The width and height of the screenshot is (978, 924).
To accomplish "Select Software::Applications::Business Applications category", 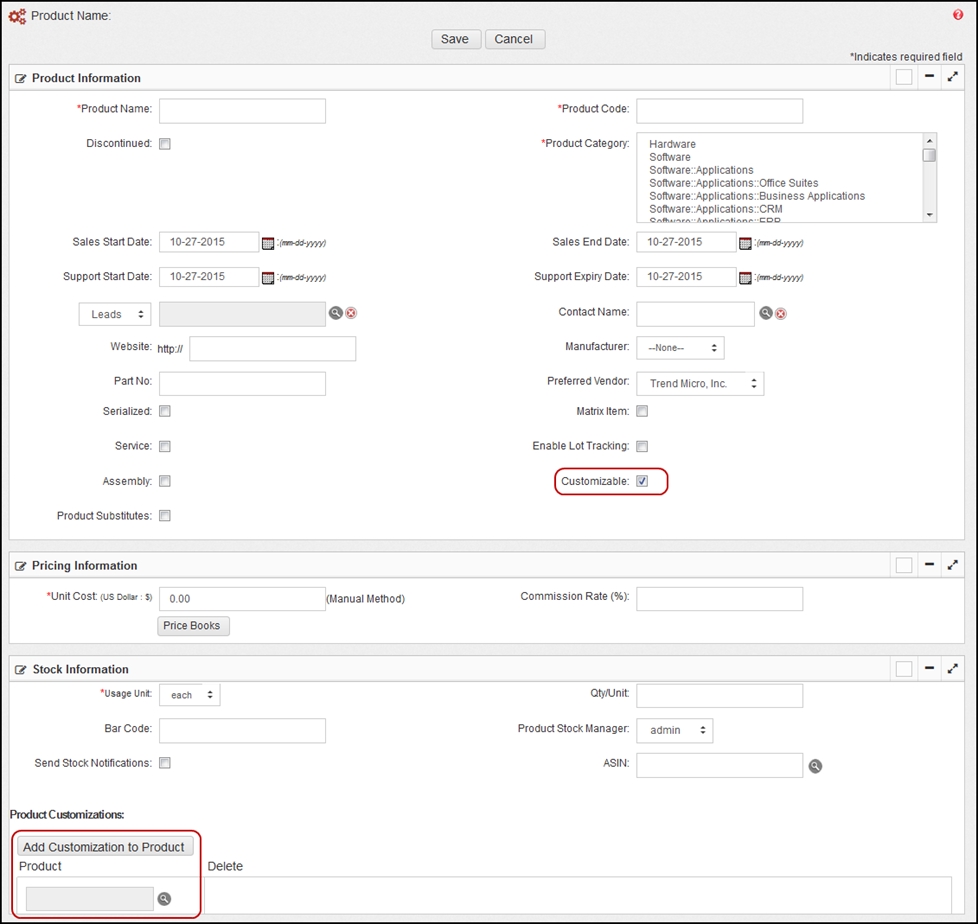I will click(757, 197).
